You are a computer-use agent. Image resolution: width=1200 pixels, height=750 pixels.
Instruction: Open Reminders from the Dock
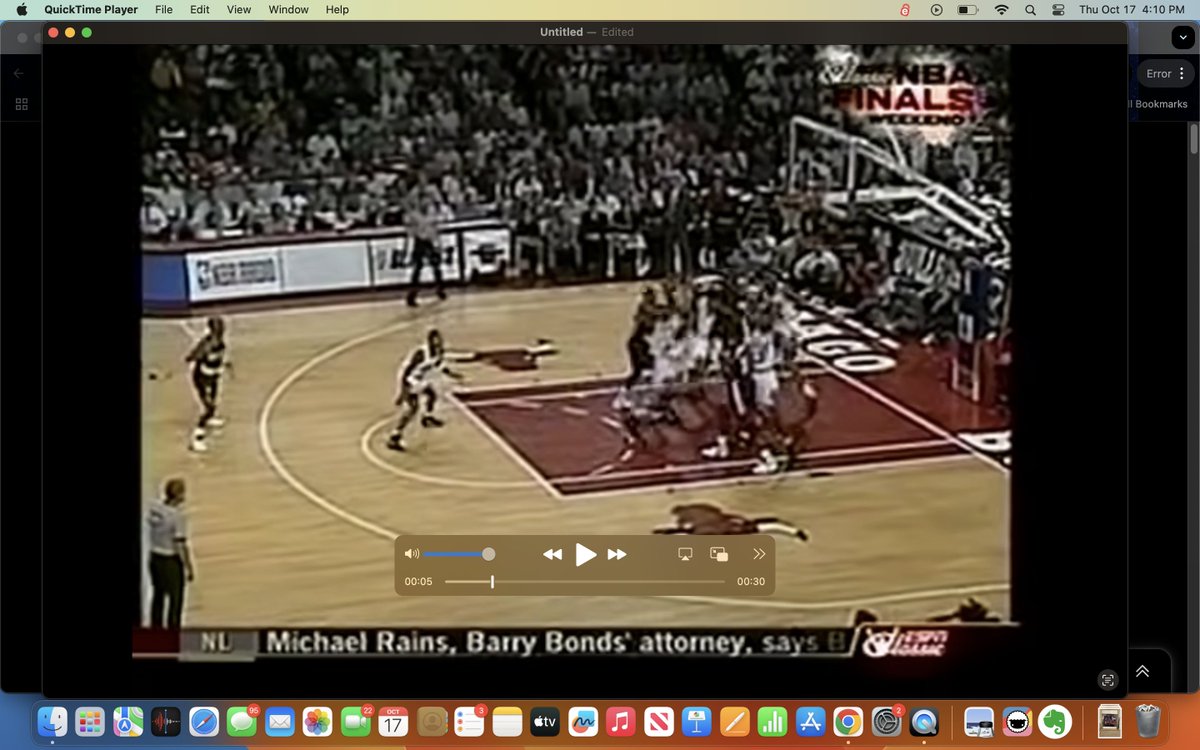[469, 720]
